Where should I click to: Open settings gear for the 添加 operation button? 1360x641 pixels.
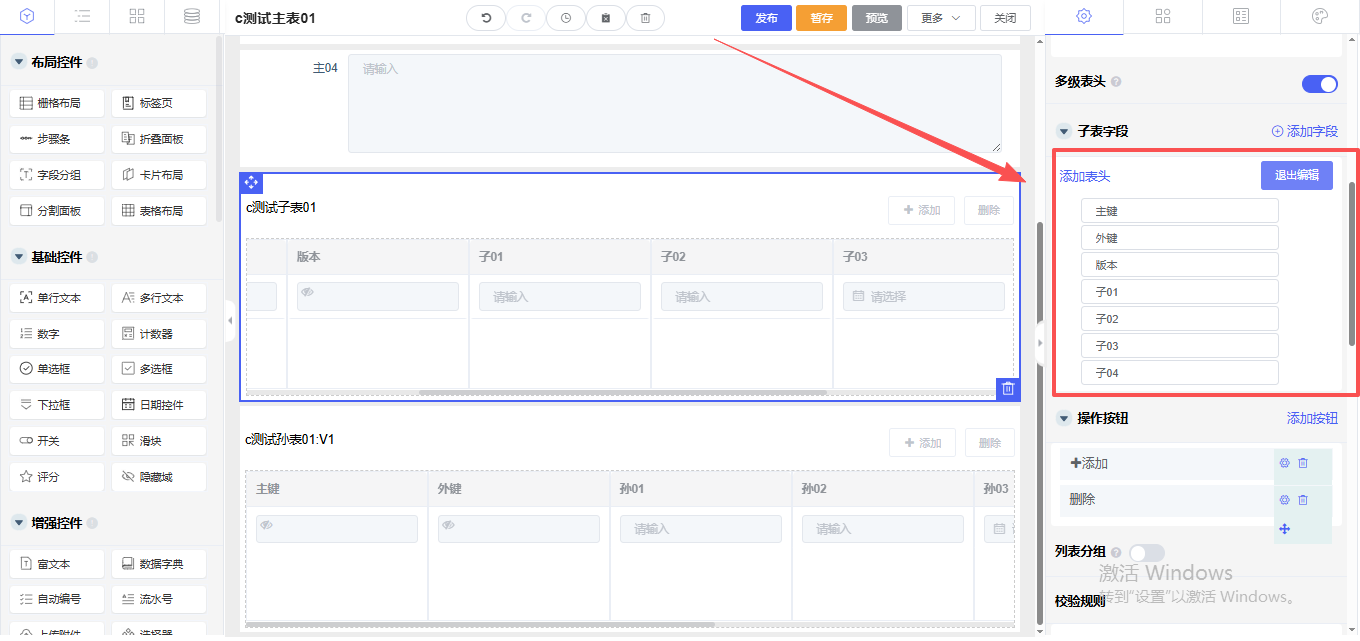pos(1284,463)
